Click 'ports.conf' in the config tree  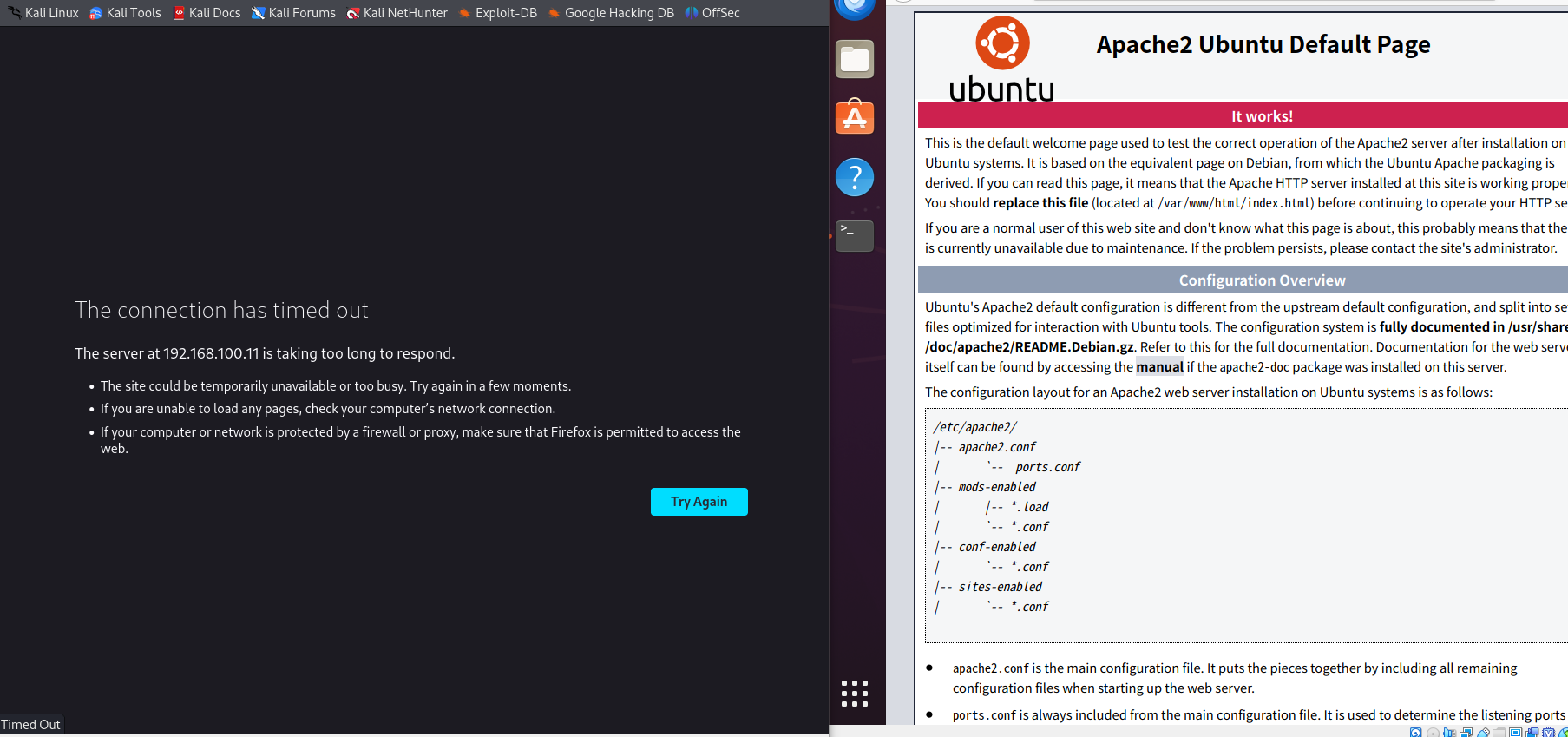tap(1047, 467)
